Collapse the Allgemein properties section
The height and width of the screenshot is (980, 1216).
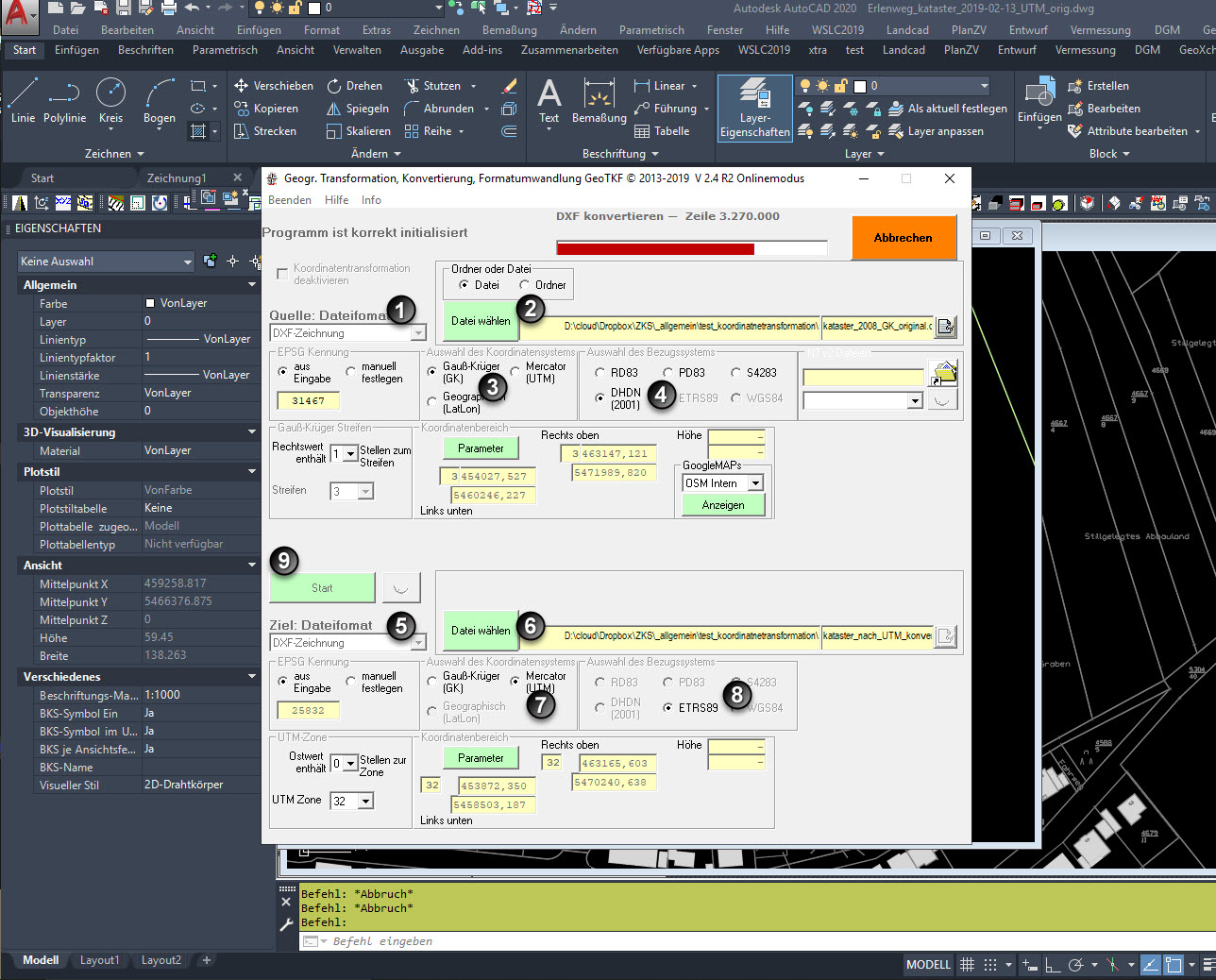click(x=251, y=285)
